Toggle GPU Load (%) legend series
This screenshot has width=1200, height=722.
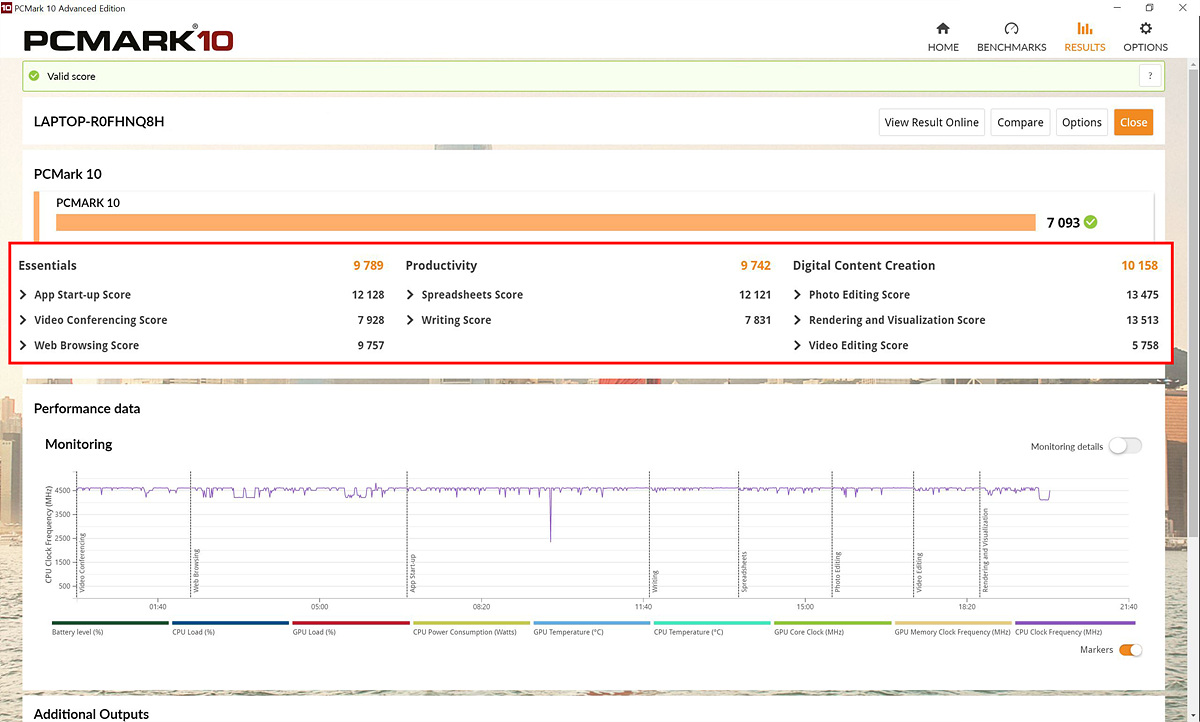coord(351,628)
